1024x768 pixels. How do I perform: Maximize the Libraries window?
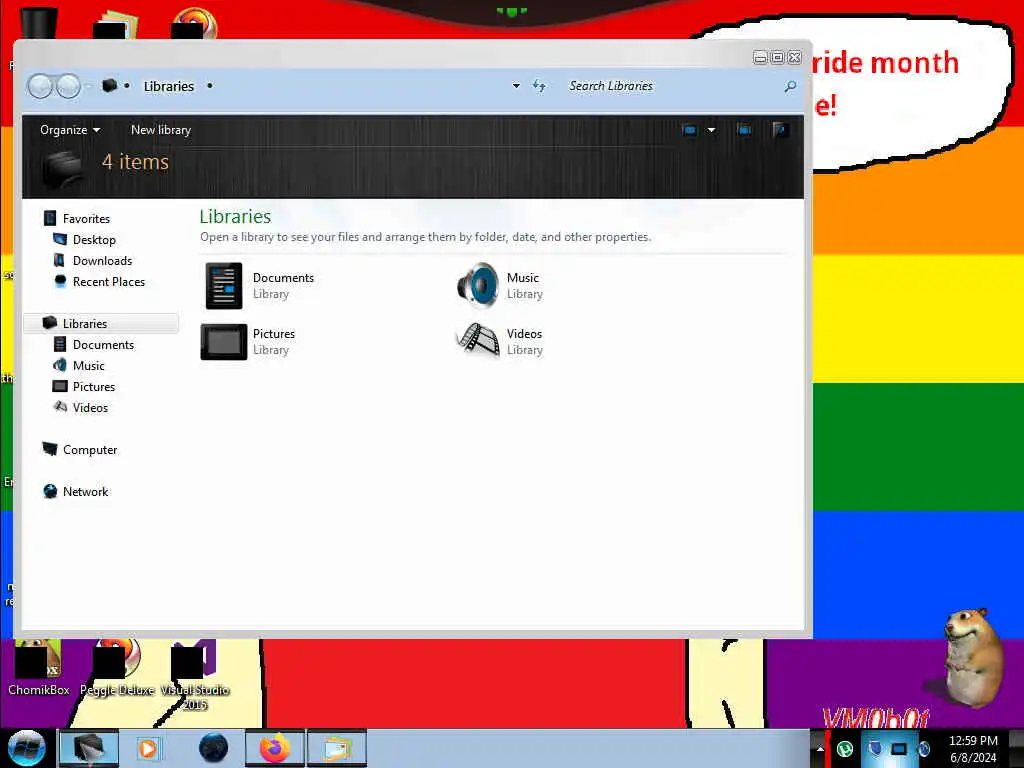pyautogui.click(x=777, y=57)
